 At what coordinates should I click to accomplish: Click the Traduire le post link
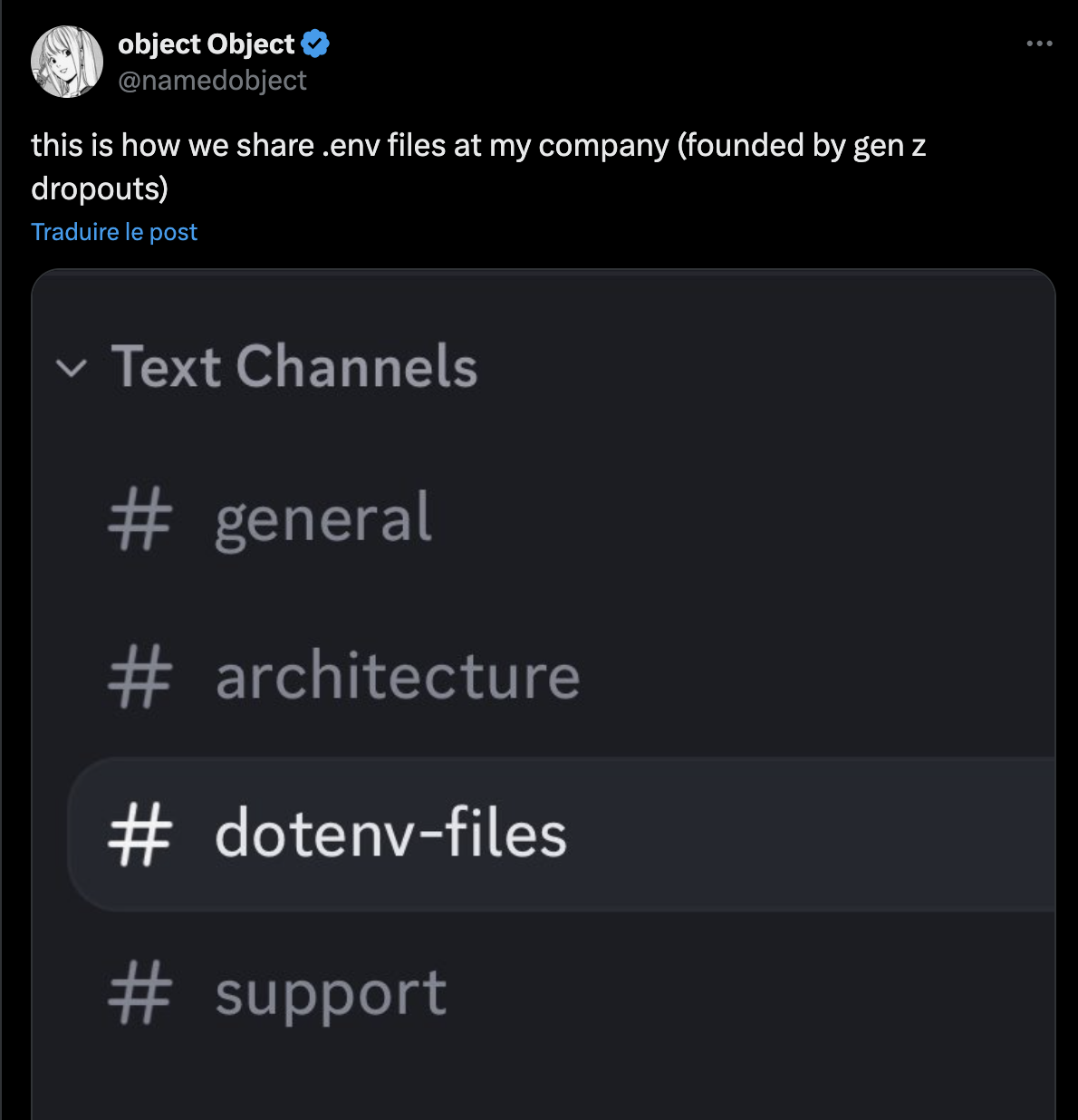114,232
